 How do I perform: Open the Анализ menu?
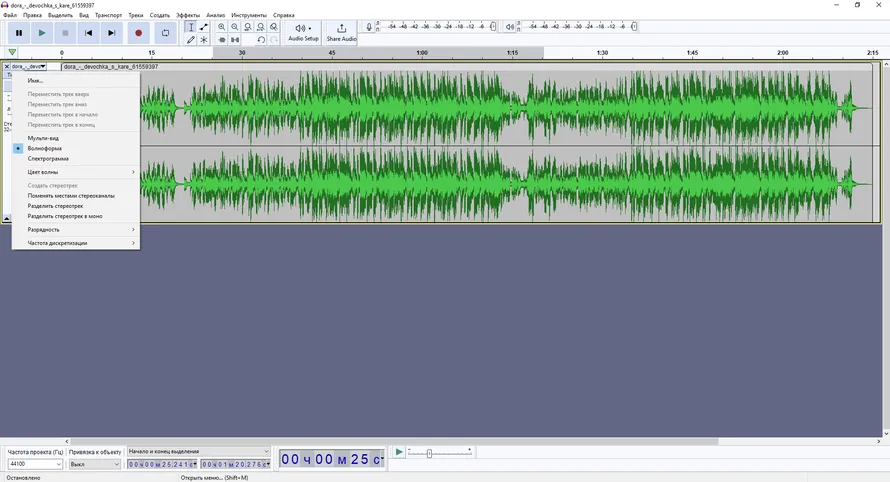[x=216, y=15]
